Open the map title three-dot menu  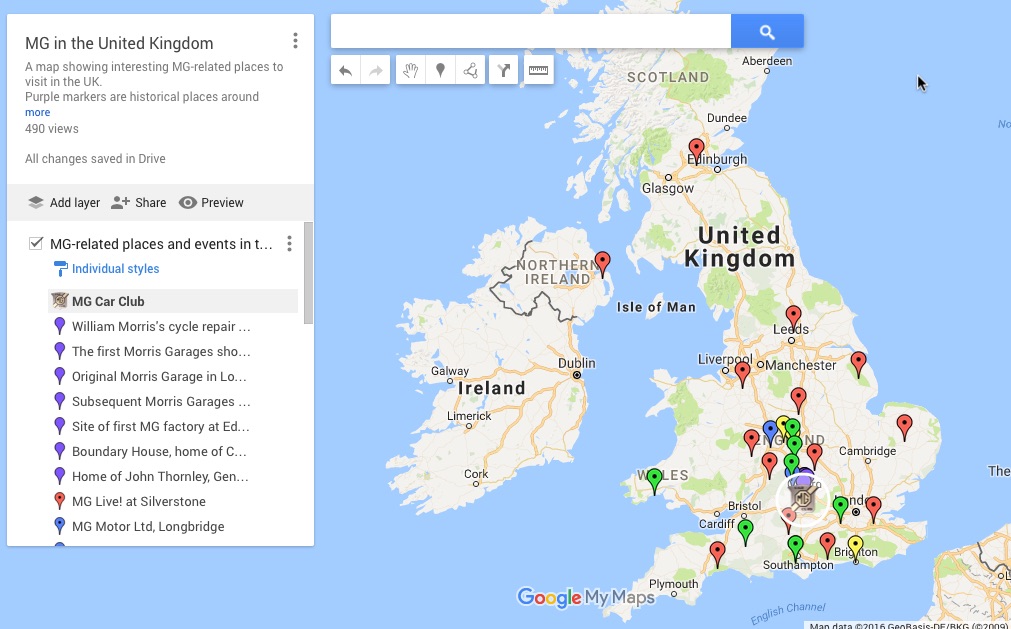coord(295,41)
